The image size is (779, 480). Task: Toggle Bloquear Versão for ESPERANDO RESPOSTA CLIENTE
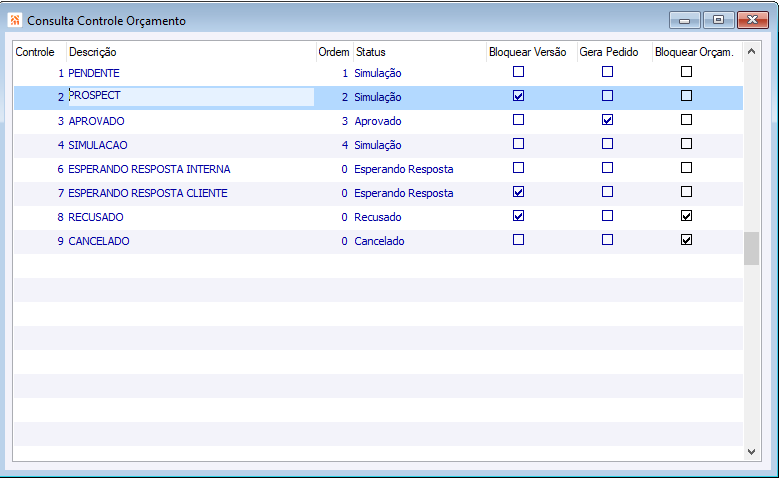pos(518,192)
